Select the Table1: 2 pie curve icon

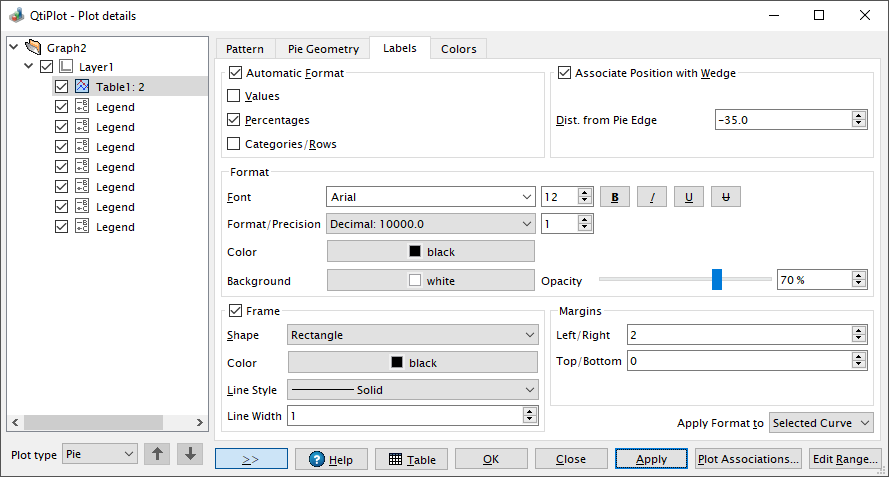[x=82, y=86]
